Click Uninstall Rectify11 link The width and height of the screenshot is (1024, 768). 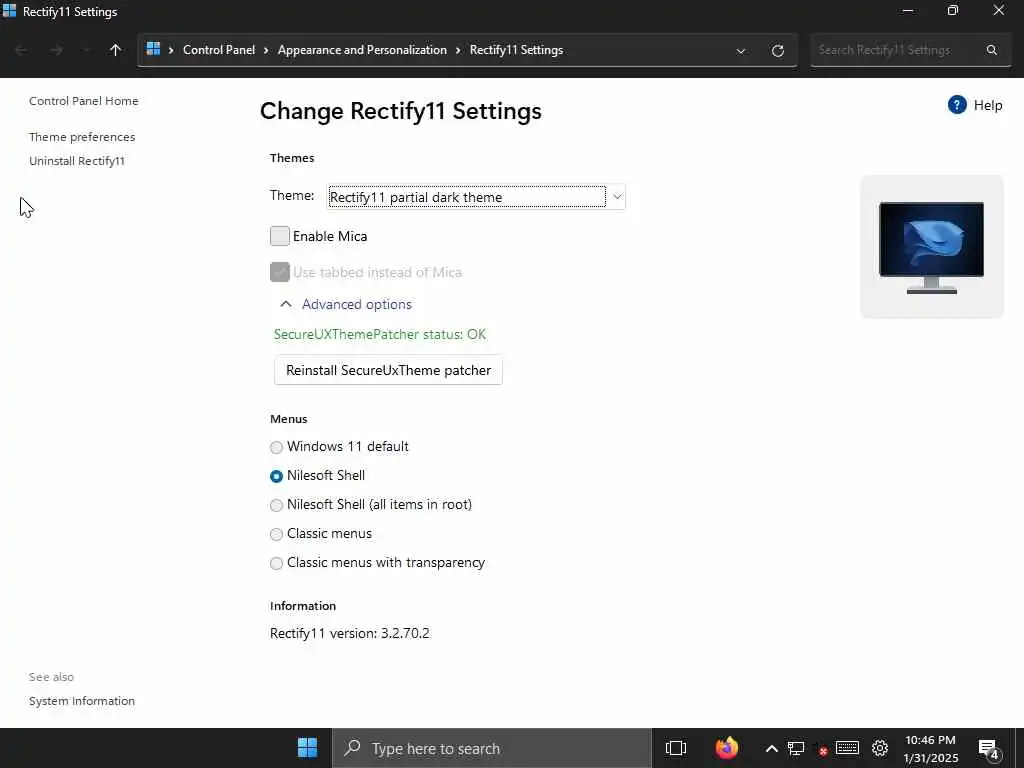pos(76,161)
